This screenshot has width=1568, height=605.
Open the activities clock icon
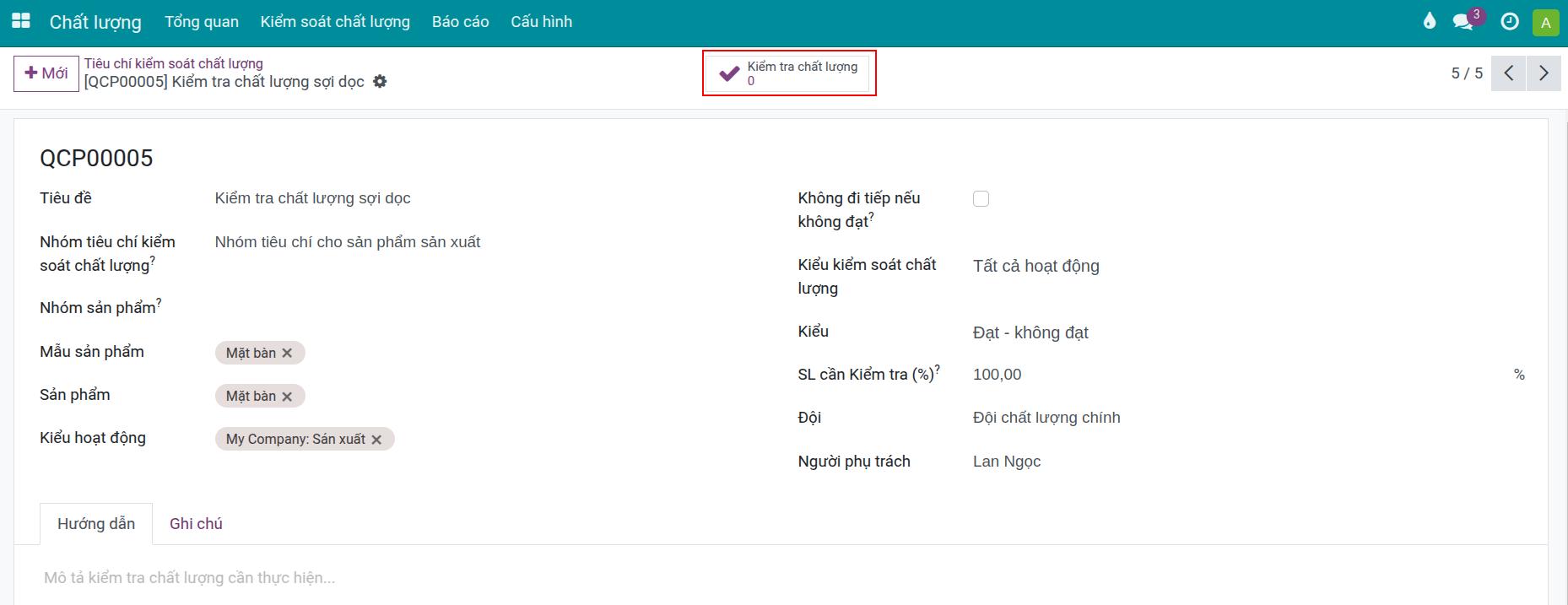click(1510, 22)
